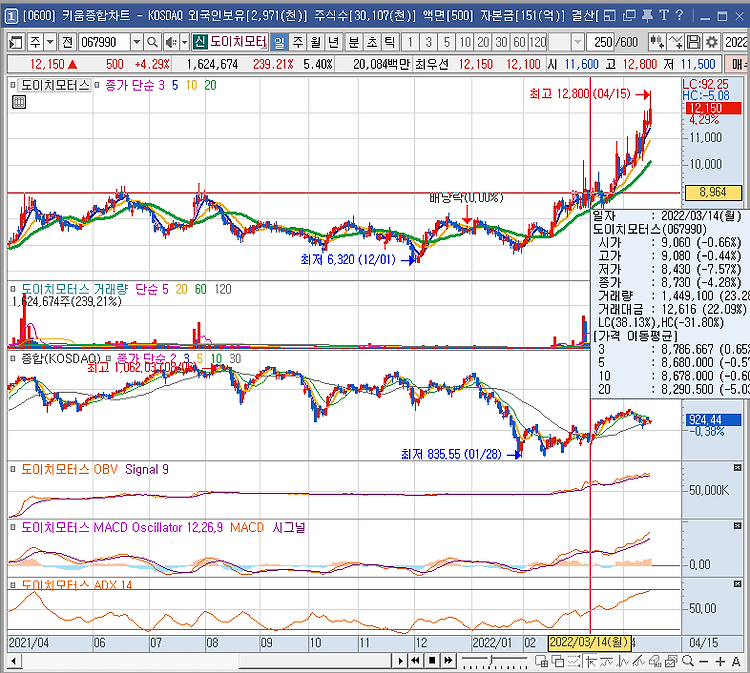Select interval button 60

pyautogui.click(x=519, y=43)
